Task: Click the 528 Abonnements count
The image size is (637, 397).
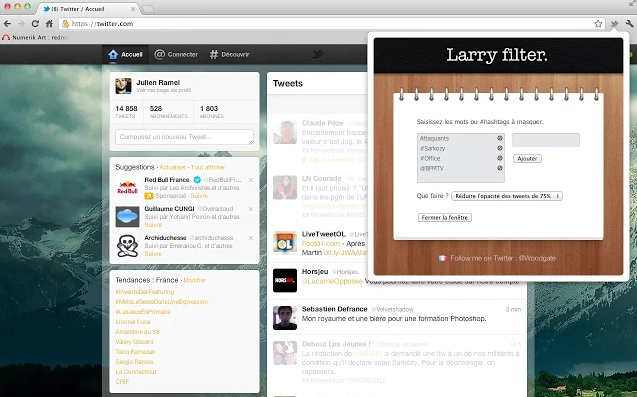Action: (169, 112)
